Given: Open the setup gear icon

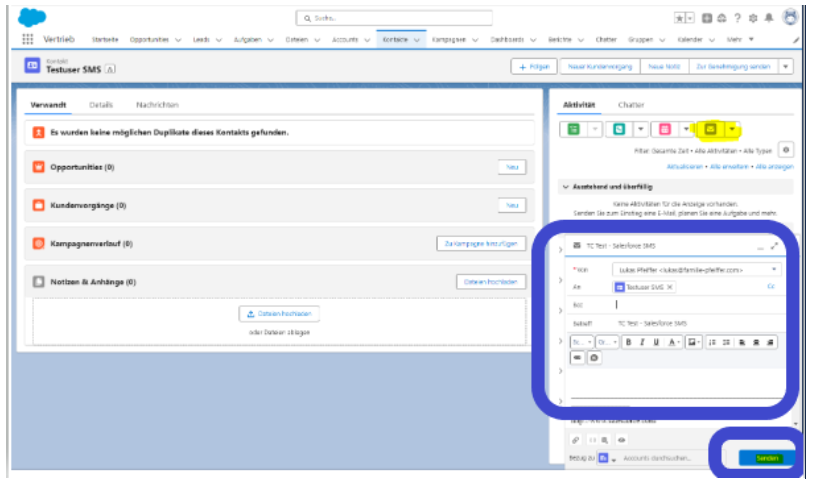Looking at the screenshot, I should pos(752,18).
